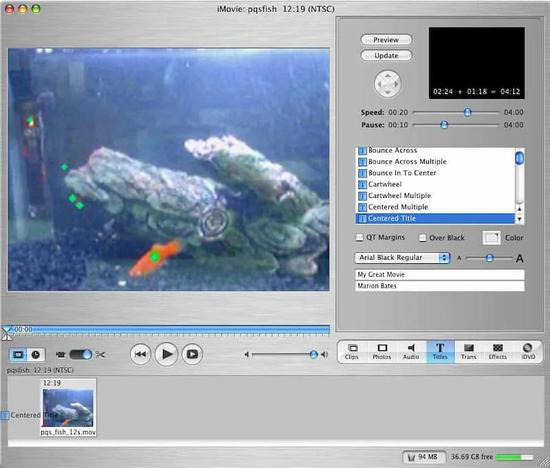
Task: Open the title Color swatch
Action: [491, 238]
